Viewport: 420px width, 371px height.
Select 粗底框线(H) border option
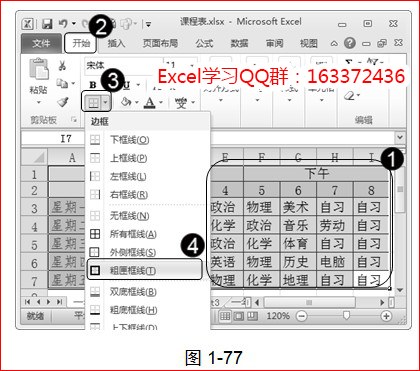pos(148,310)
